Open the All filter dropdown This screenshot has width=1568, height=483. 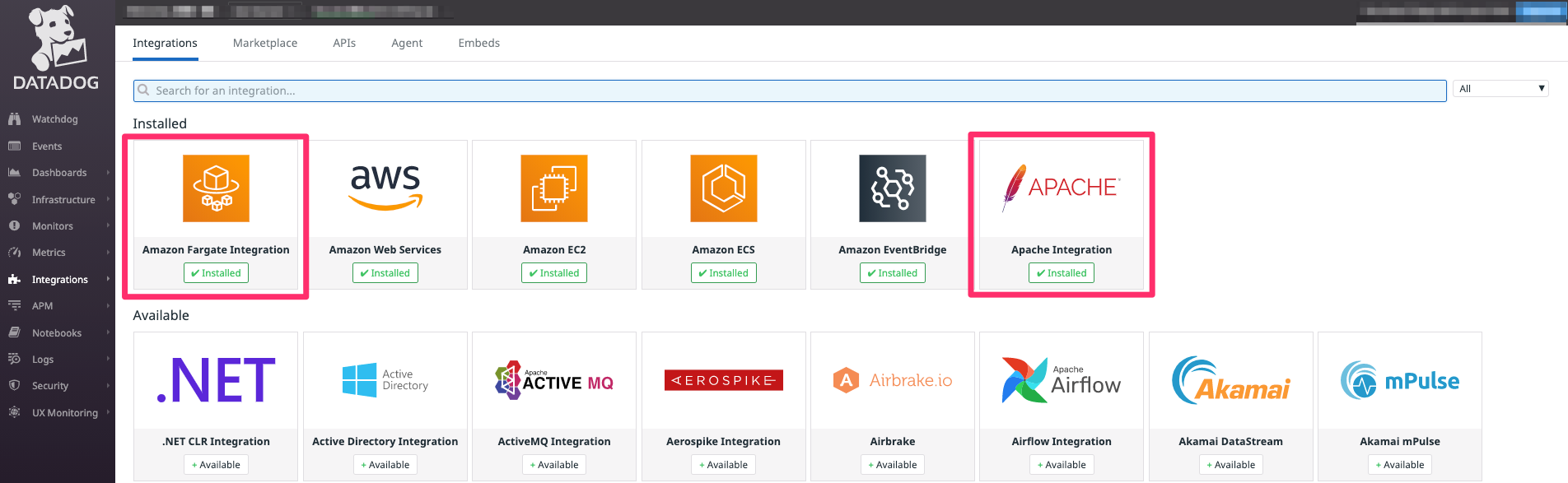point(1501,89)
